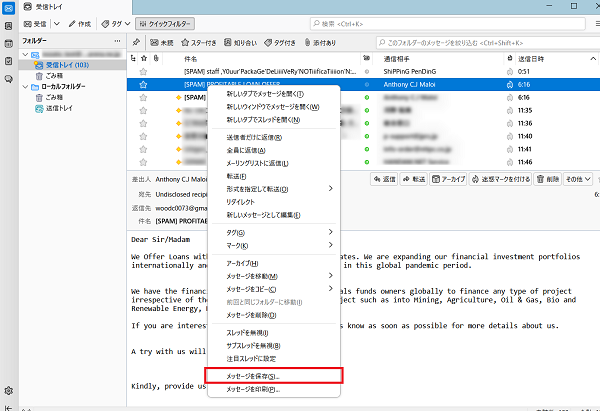The image size is (600, 411).
Task: Choose アーカイブ in the context menu
Action: [274, 263]
